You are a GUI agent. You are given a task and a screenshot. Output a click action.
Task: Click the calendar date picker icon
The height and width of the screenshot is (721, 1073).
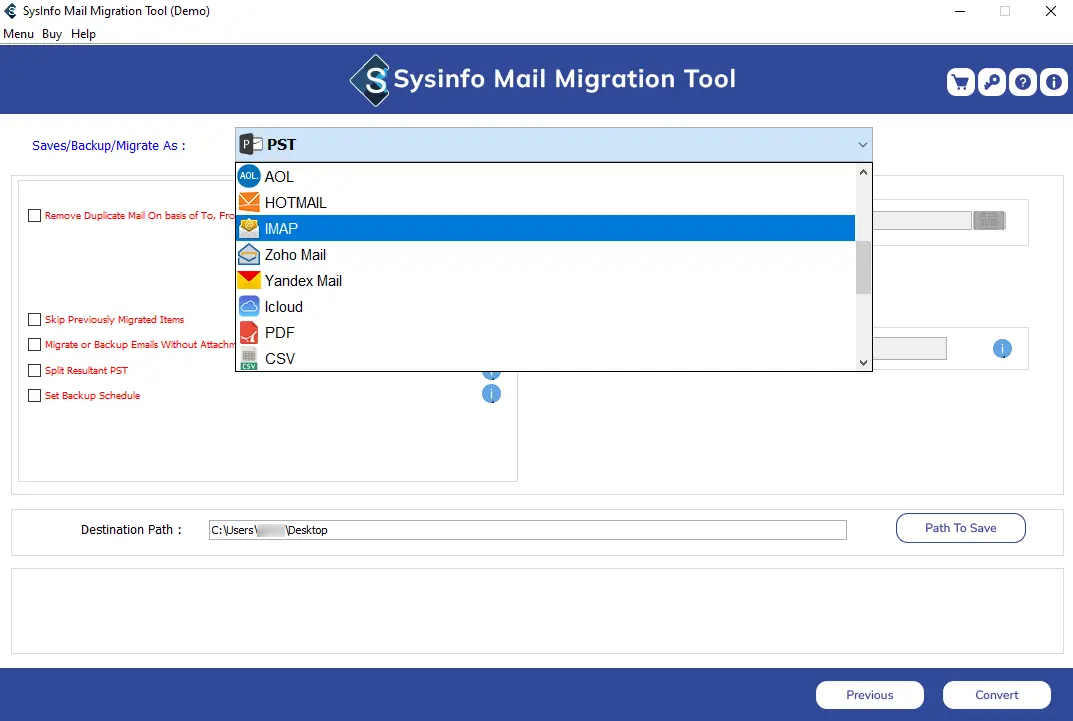[989, 220]
